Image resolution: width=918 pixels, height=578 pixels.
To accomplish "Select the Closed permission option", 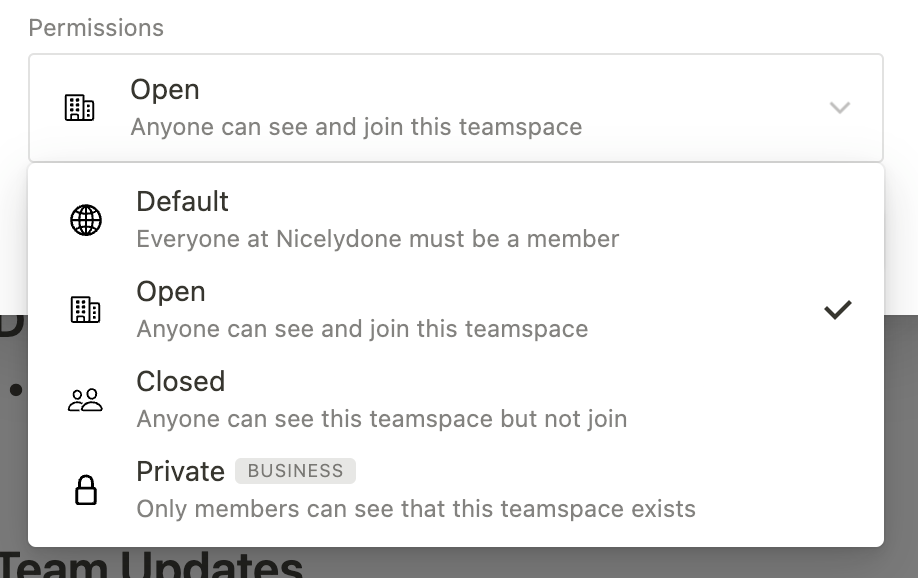I will pyautogui.click(x=181, y=382).
